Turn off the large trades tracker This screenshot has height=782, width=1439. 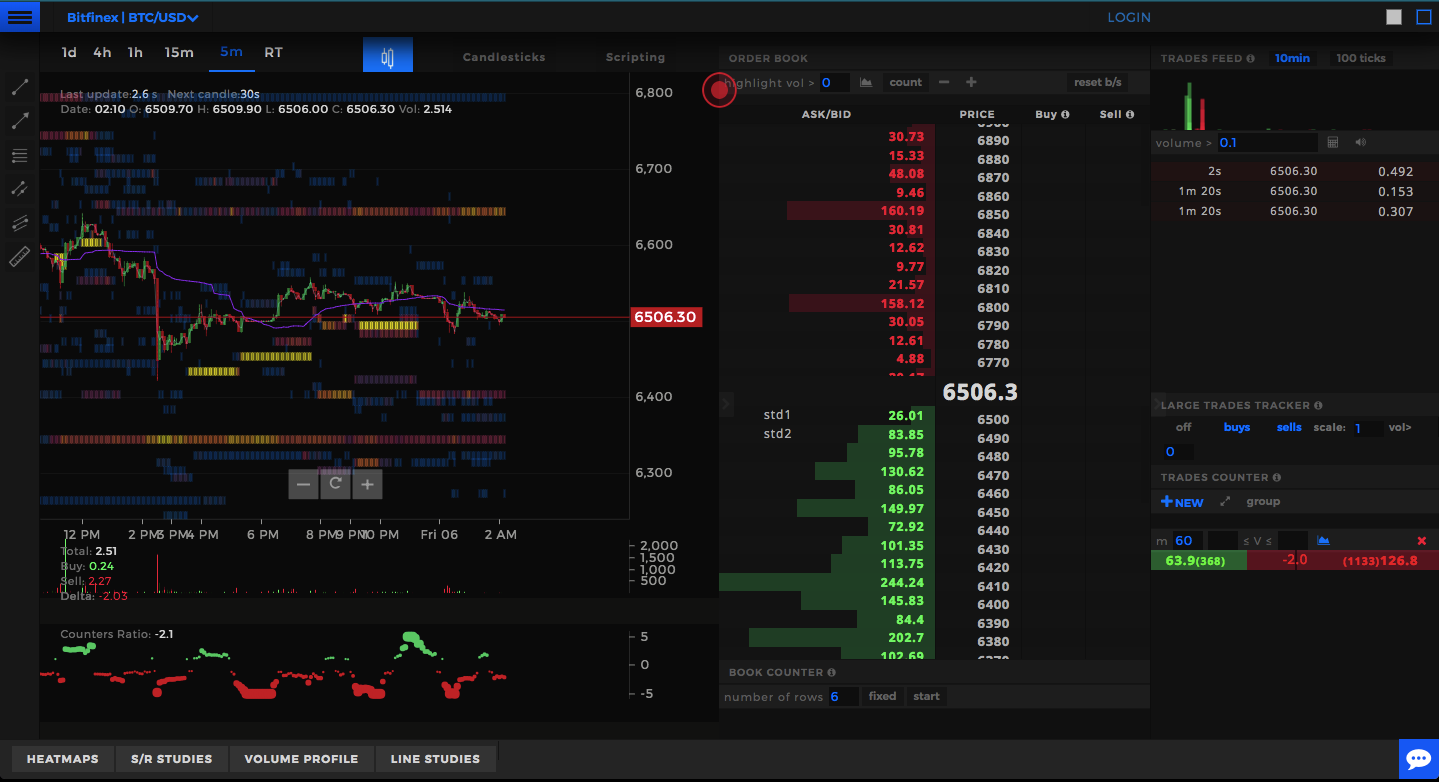point(1183,427)
